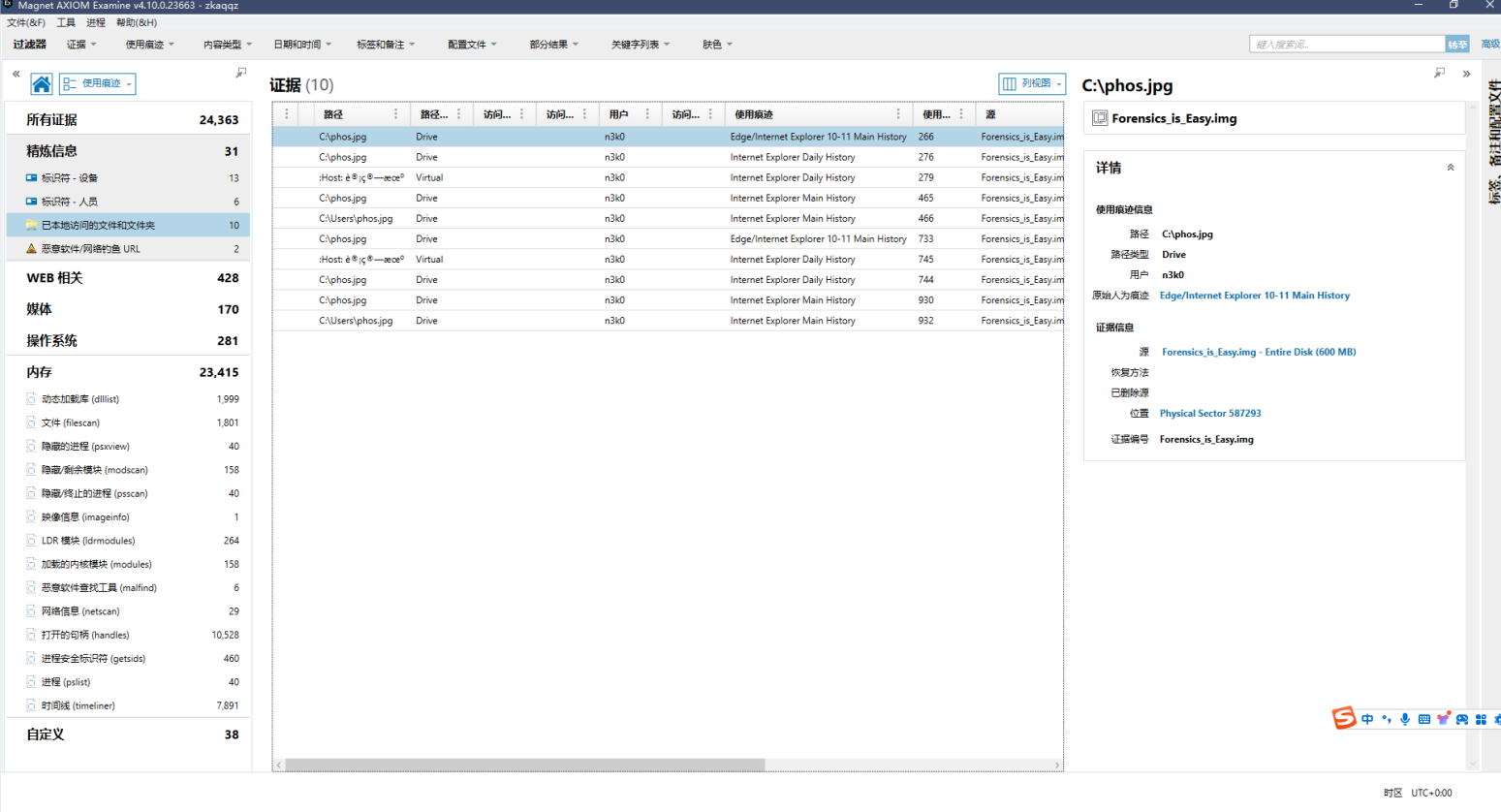Open the 进程 menu in menu bar

click(x=96, y=22)
